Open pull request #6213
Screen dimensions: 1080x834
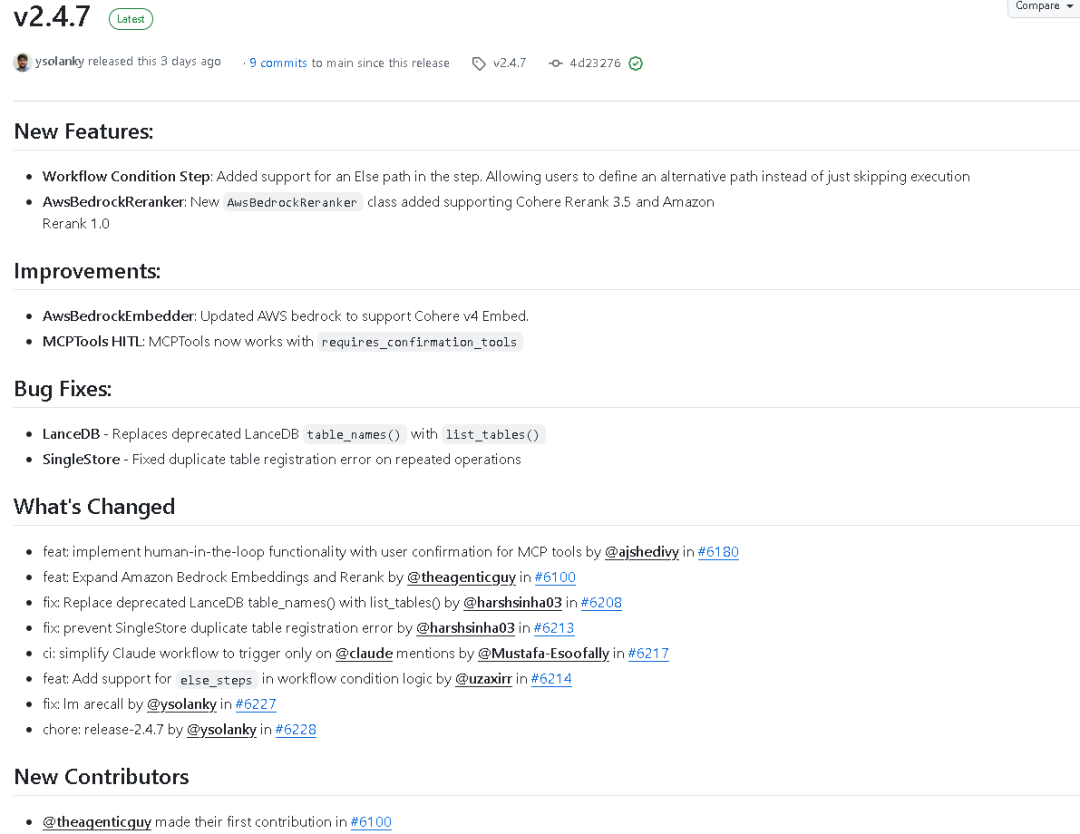(x=553, y=628)
